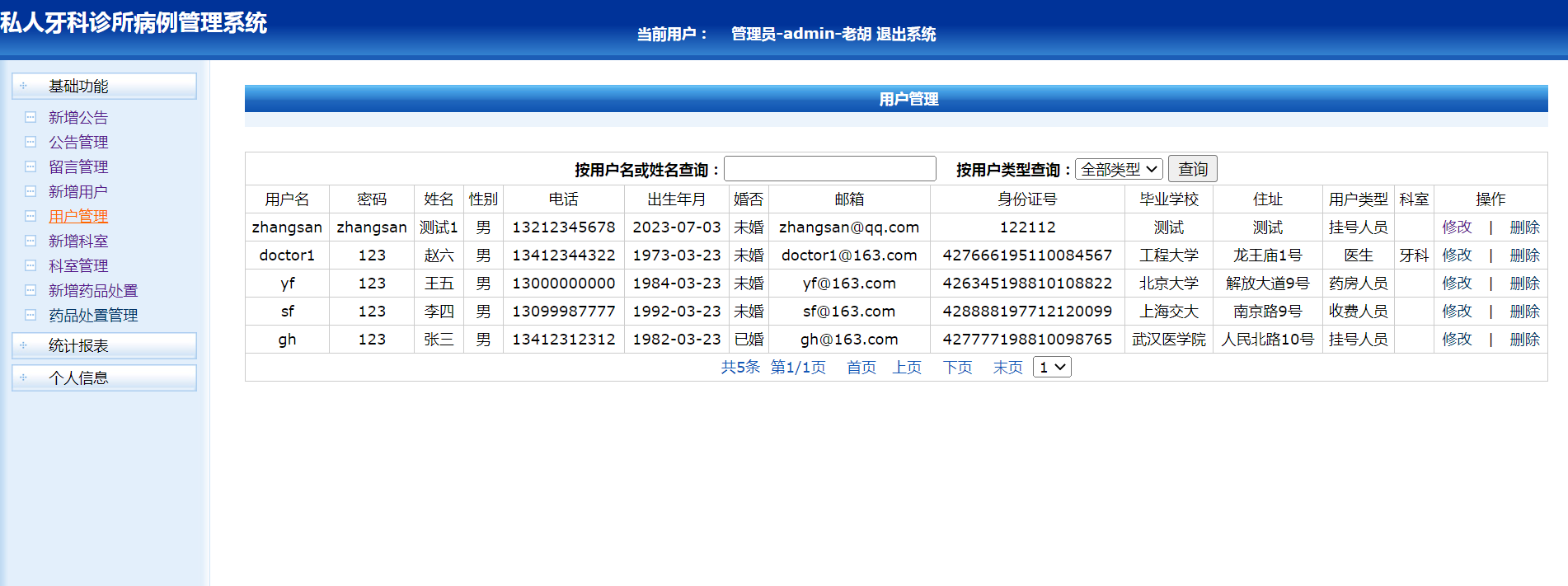Go to 上页 previous page
The image size is (1568, 586).
(907, 367)
